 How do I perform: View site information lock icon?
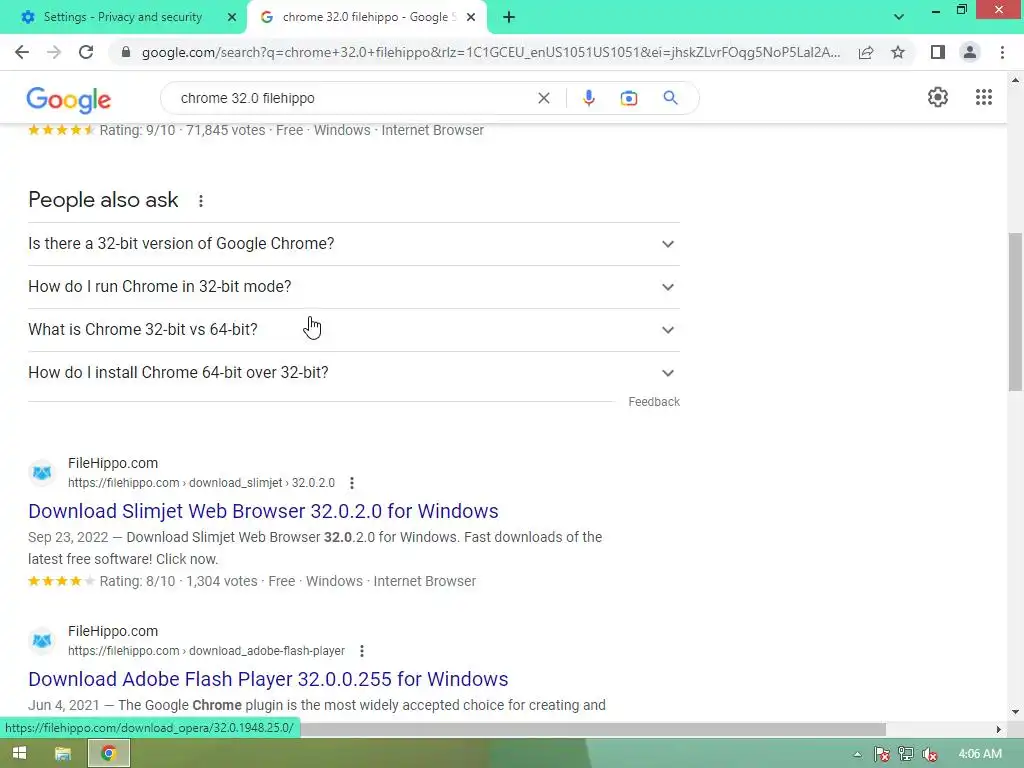point(126,52)
